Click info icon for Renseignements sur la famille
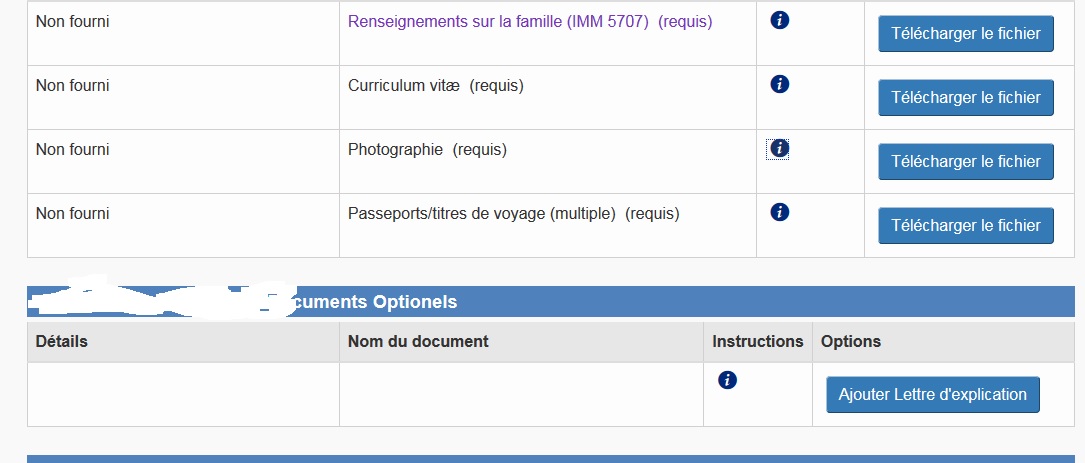 [x=780, y=20]
